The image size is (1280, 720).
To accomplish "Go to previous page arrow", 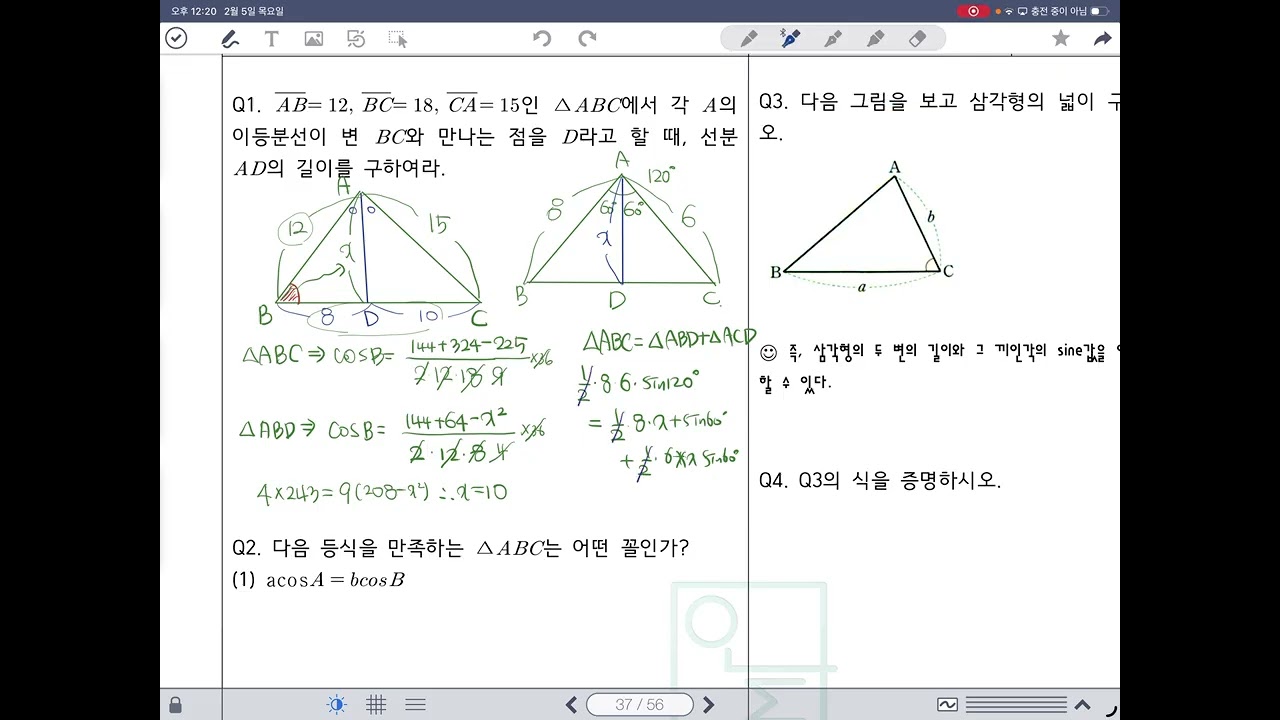I will [x=571, y=705].
